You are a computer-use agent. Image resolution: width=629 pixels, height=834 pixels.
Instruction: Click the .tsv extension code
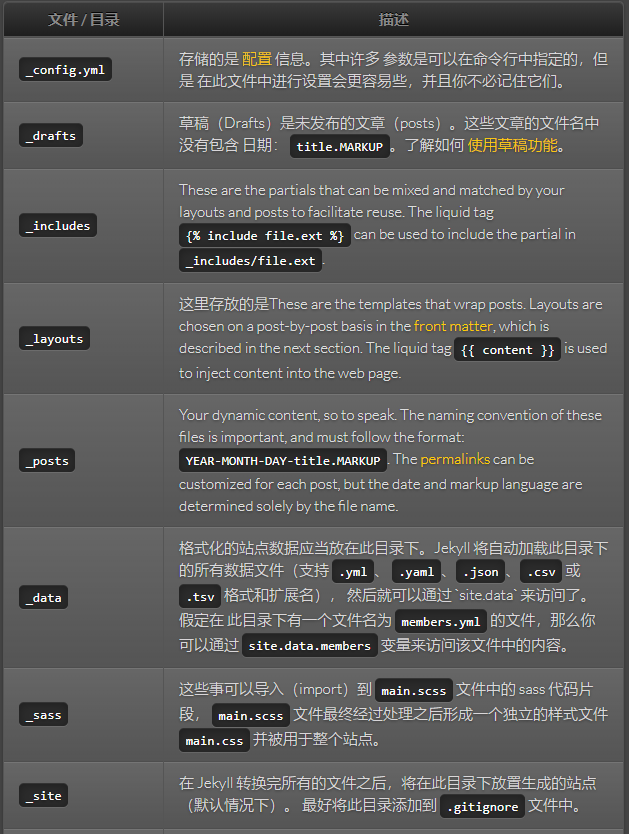click(x=200, y=596)
